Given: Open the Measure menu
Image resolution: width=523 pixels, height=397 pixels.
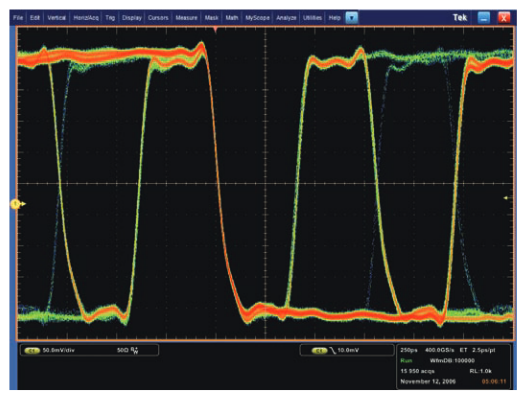Looking at the screenshot, I should tap(186, 18).
